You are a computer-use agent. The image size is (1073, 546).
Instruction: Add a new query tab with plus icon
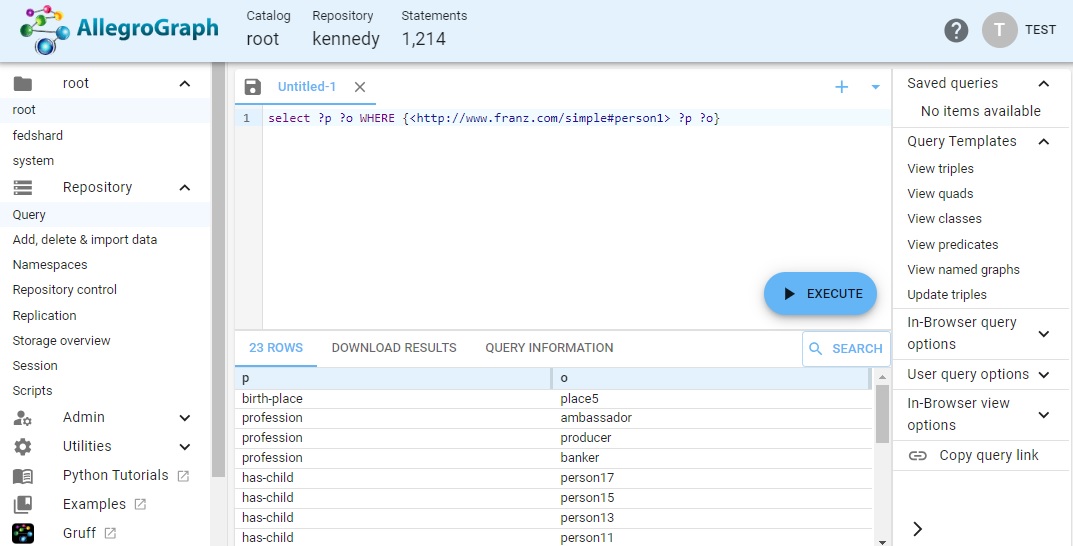(841, 87)
